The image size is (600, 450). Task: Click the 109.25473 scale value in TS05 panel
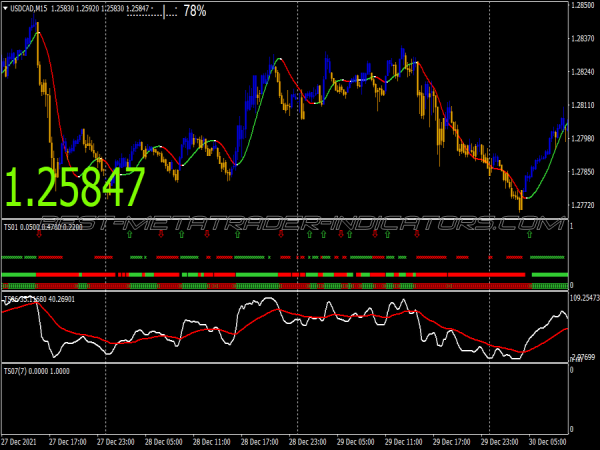pos(584,298)
